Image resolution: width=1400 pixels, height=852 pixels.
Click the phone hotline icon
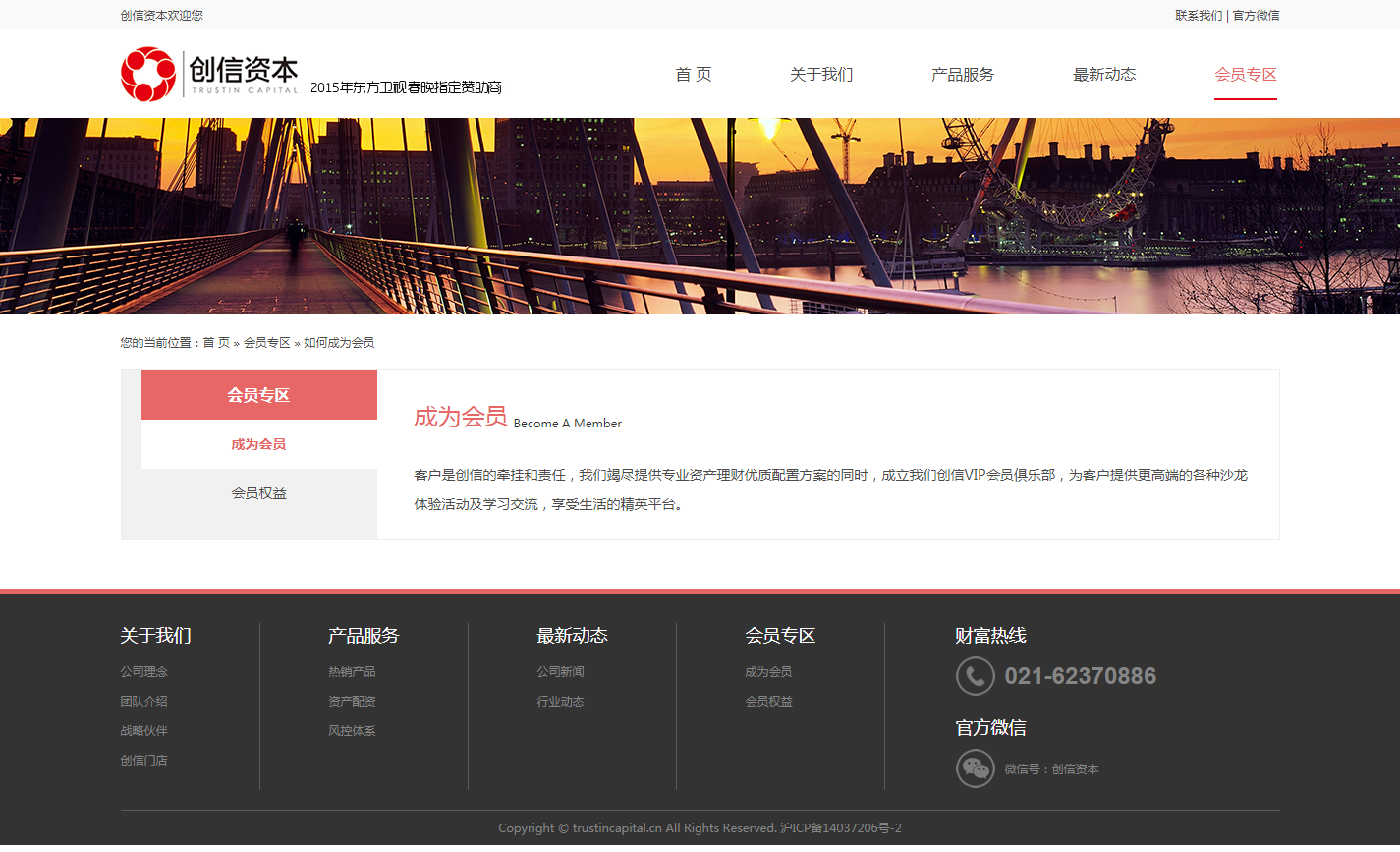[x=975, y=676]
